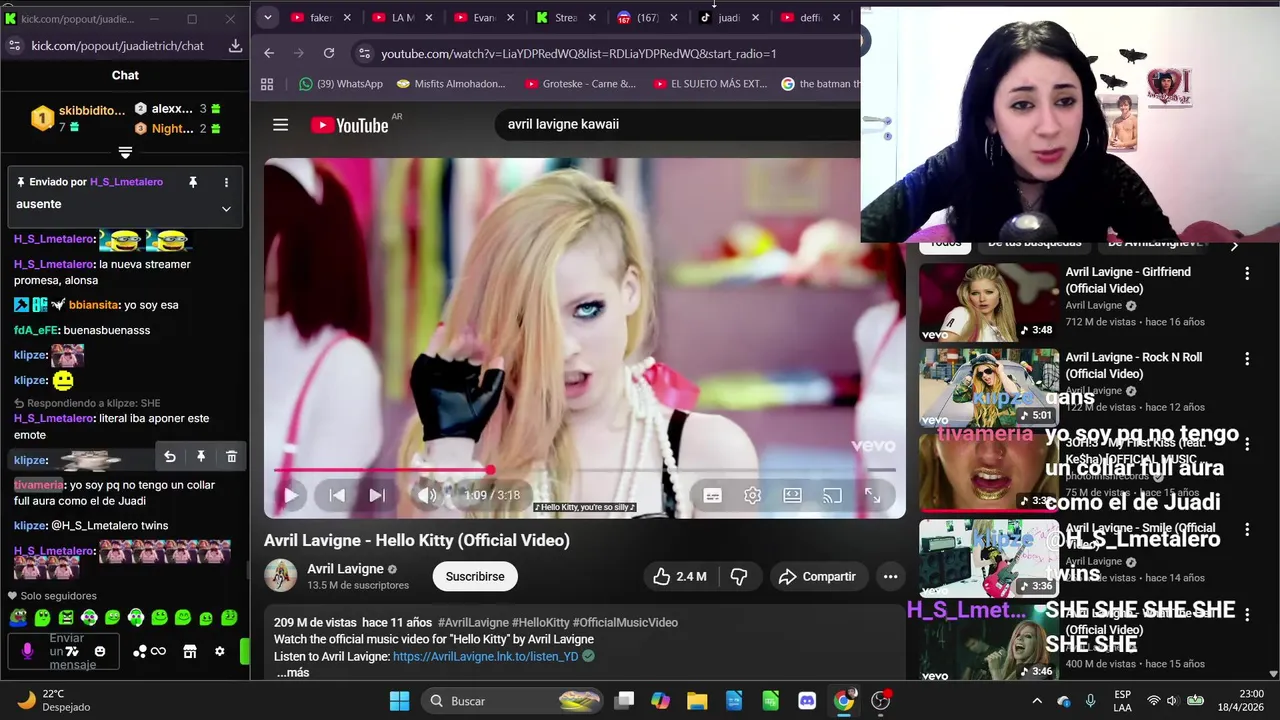The width and height of the screenshot is (1280, 720).
Task: Open File Explorer from the taskbar
Action: coord(697,701)
